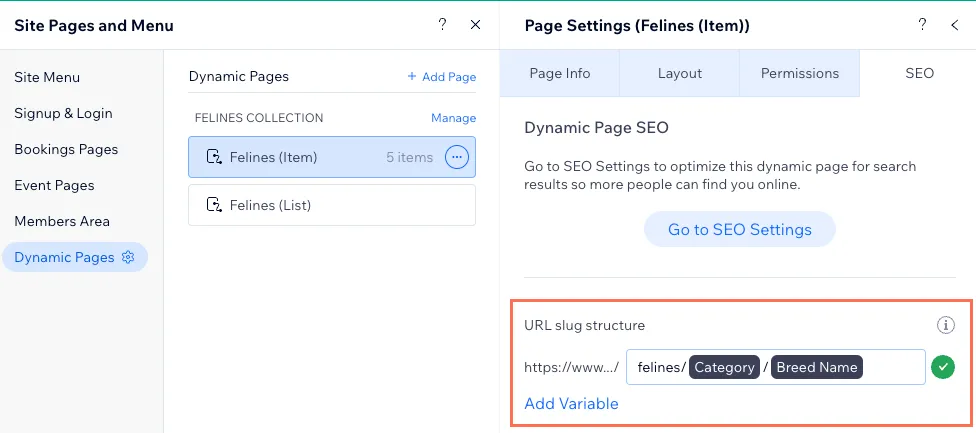Click the green checkmark validation icon
Screen dimensions: 976x433
coord(942,367)
